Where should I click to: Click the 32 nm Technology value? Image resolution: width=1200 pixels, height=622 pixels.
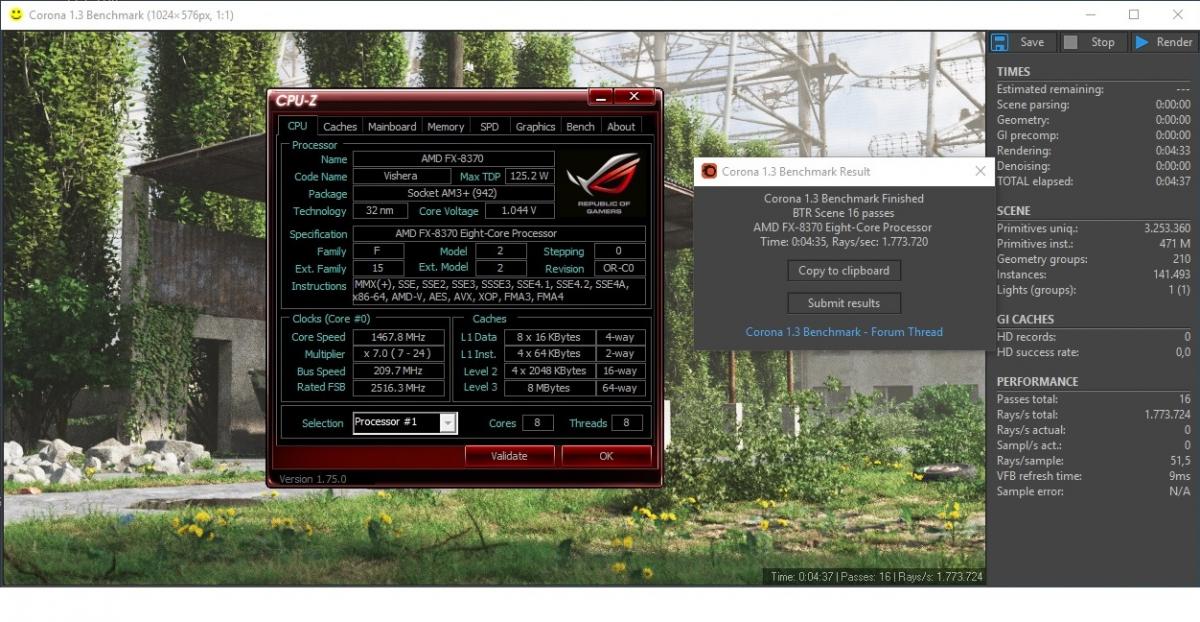pos(380,211)
